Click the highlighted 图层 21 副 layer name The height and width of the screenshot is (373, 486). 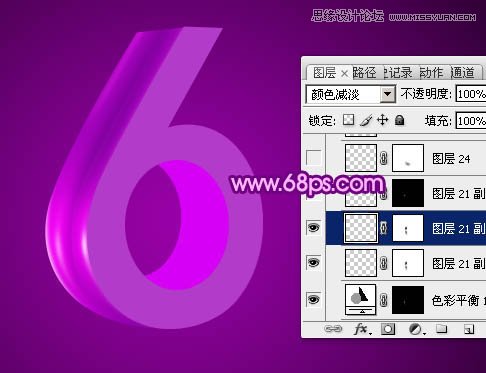point(459,228)
